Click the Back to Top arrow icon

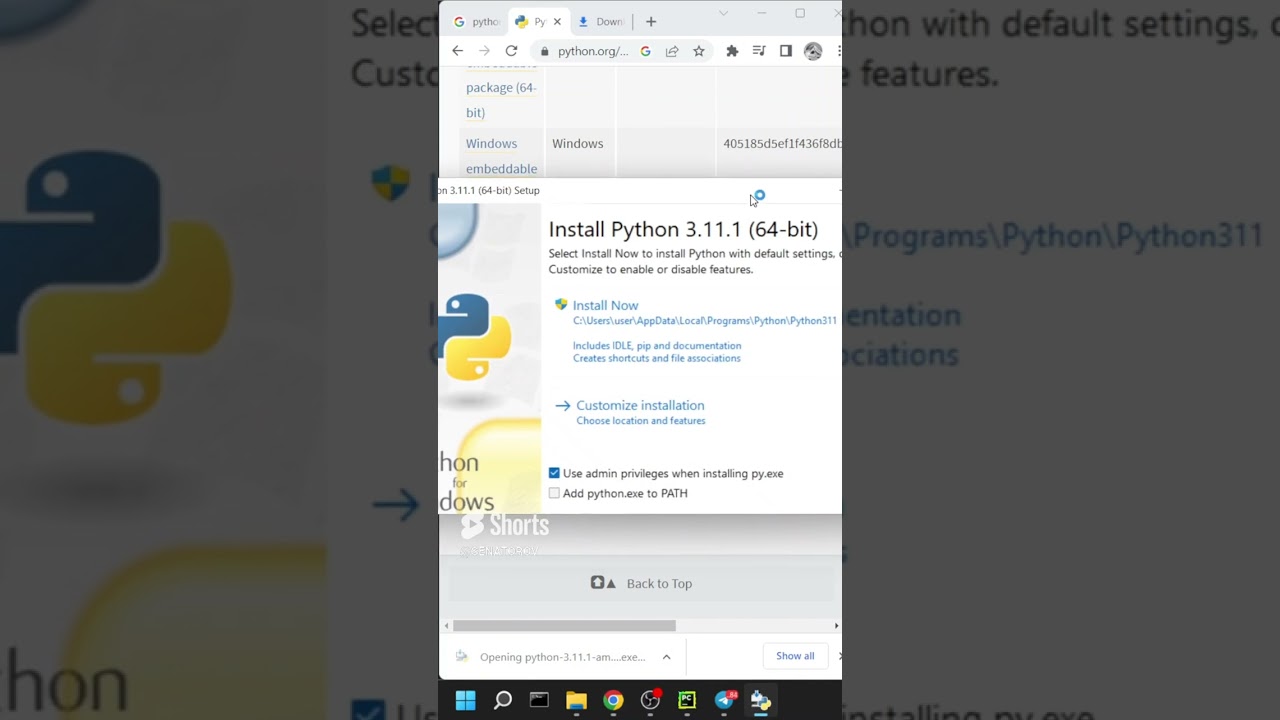603,583
